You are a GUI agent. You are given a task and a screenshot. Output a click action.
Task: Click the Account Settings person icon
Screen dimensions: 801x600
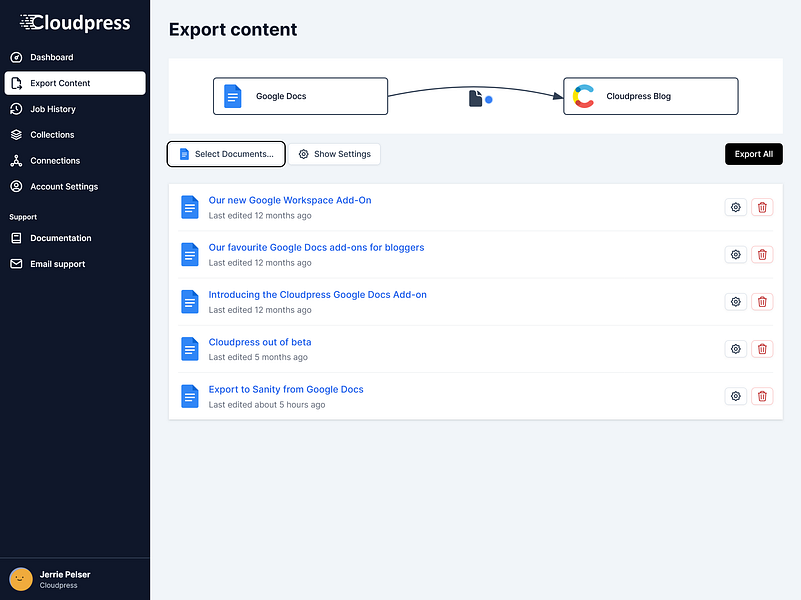click(16, 186)
